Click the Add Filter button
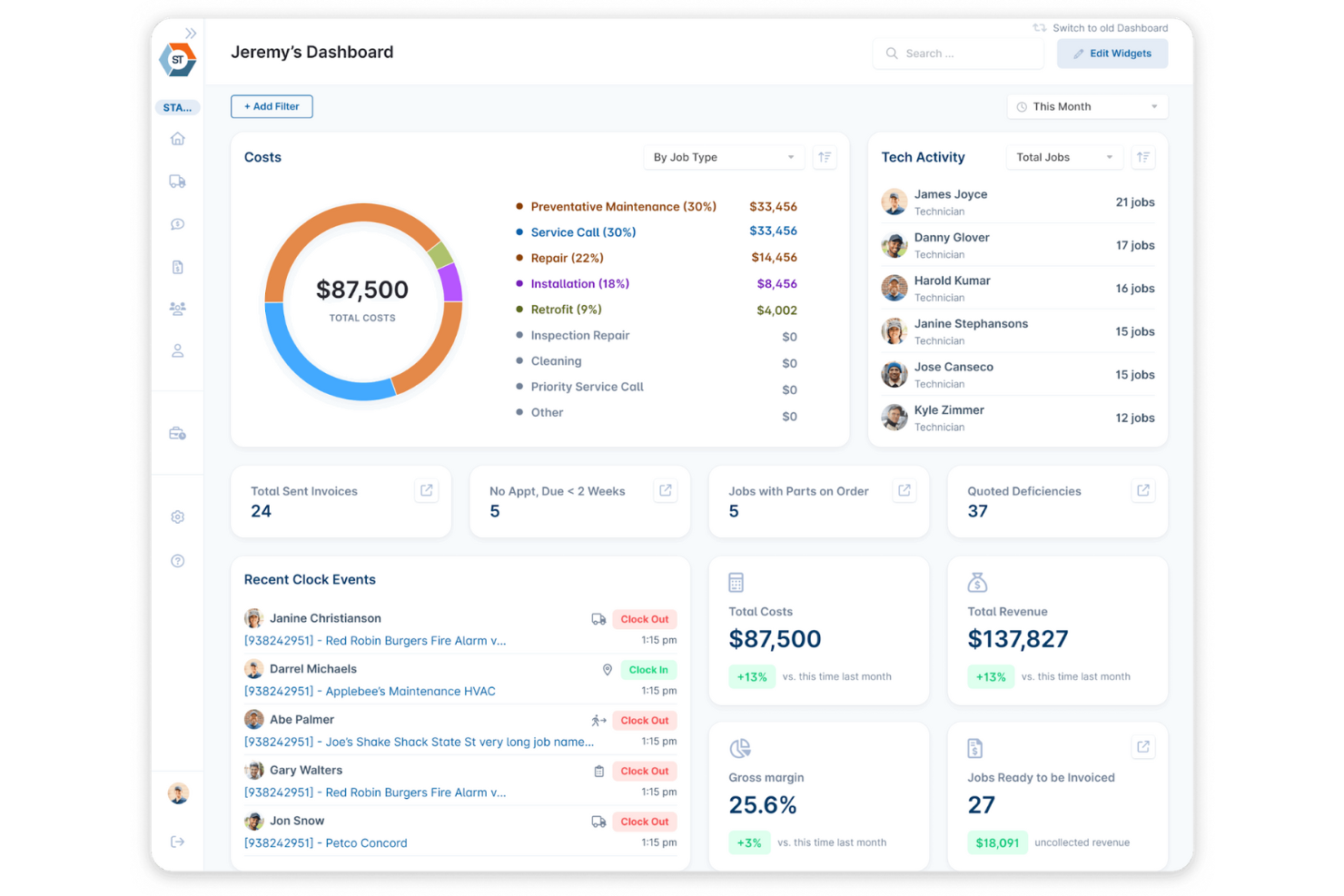Image resolution: width=1344 pixels, height=896 pixels. [x=272, y=106]
